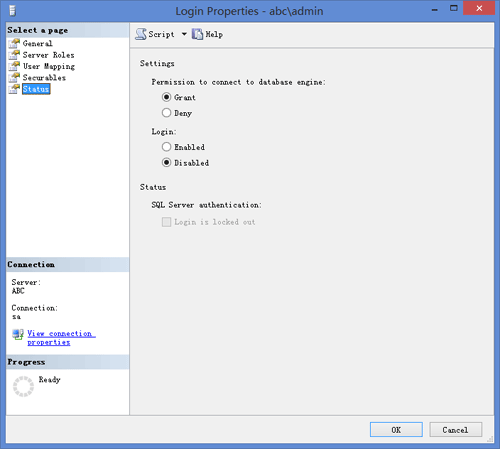The width and height of the screenshot is (500, 449).
Task: Open the Status page
Action: (x=36, y=89)
